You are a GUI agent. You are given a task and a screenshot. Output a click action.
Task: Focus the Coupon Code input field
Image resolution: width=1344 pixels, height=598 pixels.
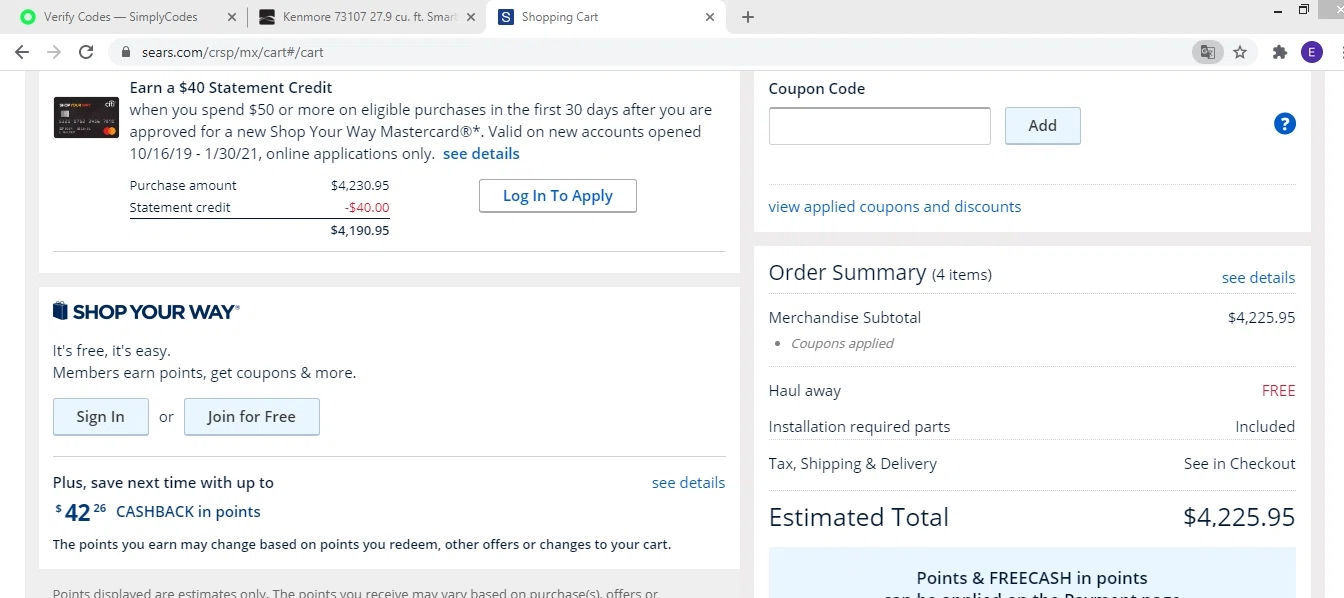(880, 126)
